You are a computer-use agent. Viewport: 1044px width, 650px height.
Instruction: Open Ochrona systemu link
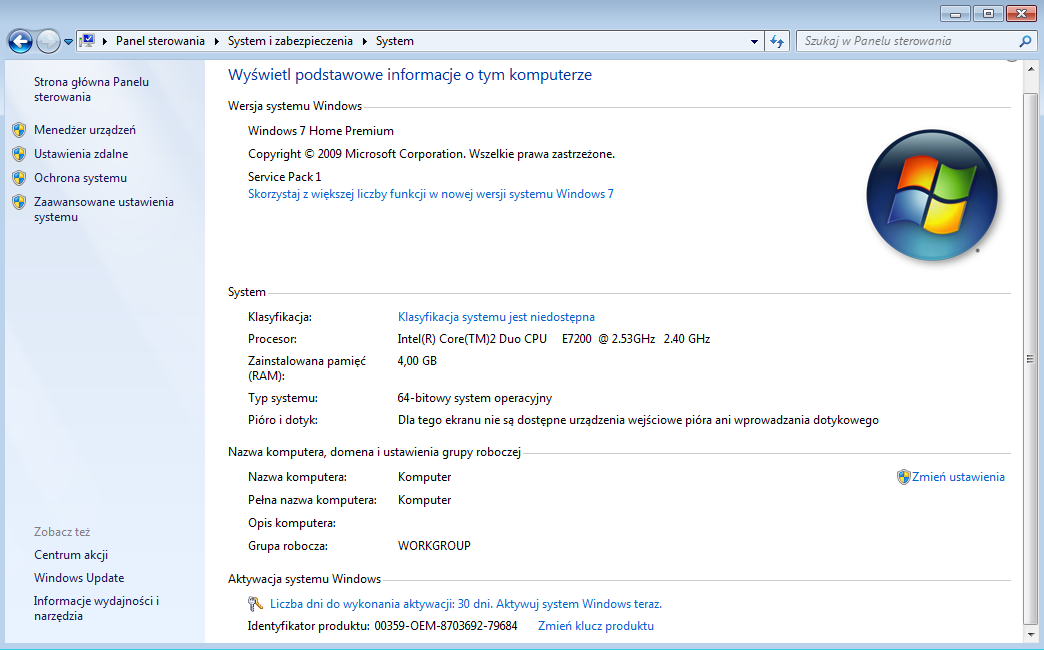click(80, 178)
